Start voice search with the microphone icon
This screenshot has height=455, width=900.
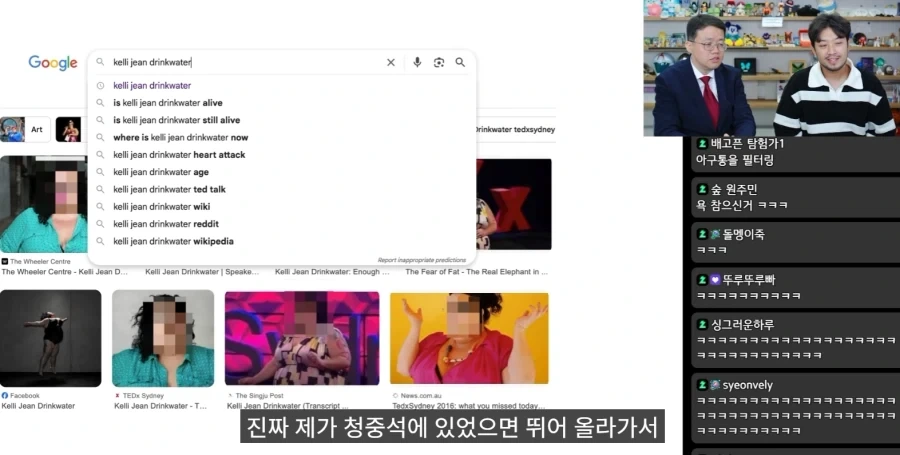pyautogui.click(x=417, y=63)
